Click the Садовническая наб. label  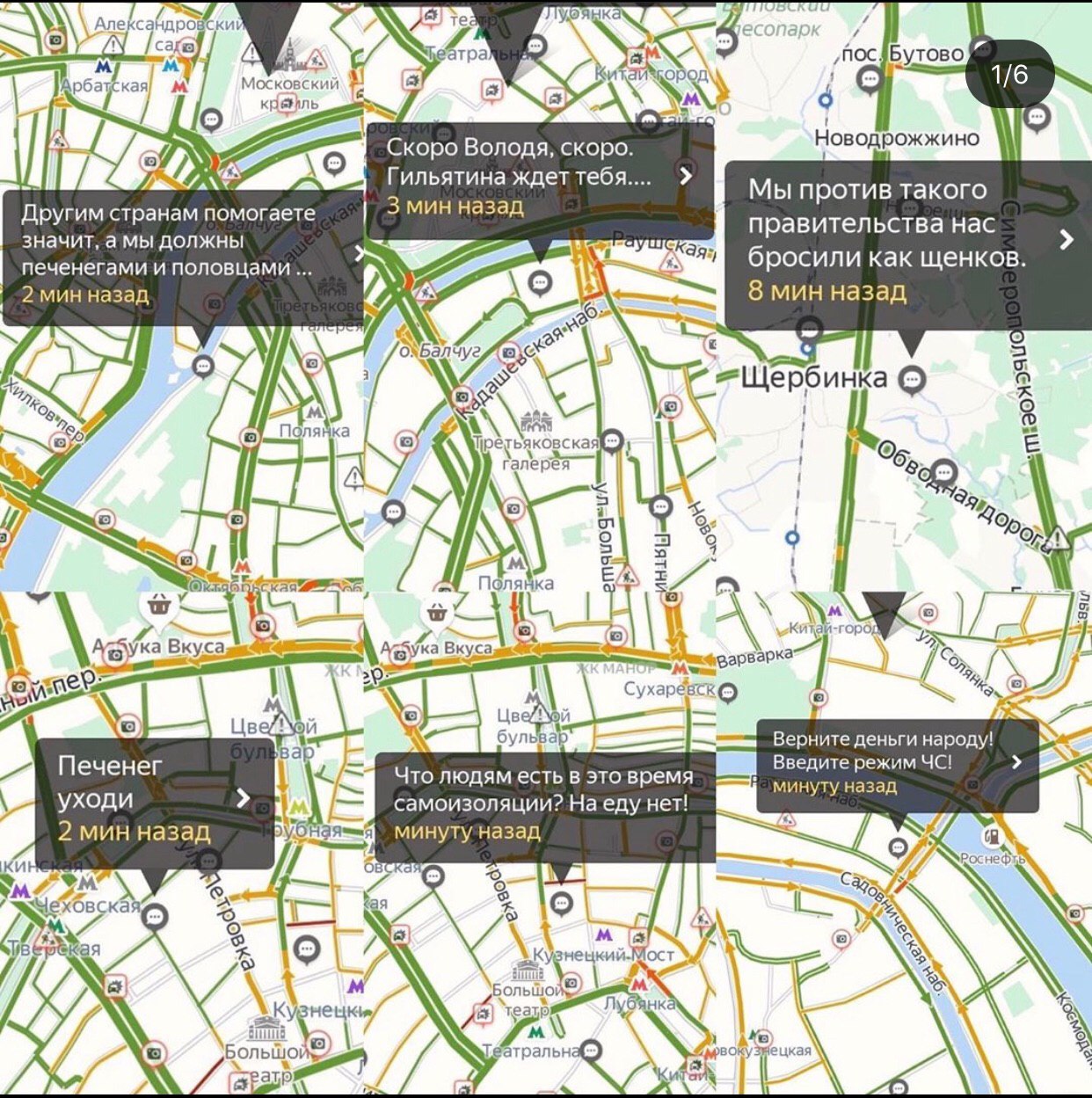(894, 934)
